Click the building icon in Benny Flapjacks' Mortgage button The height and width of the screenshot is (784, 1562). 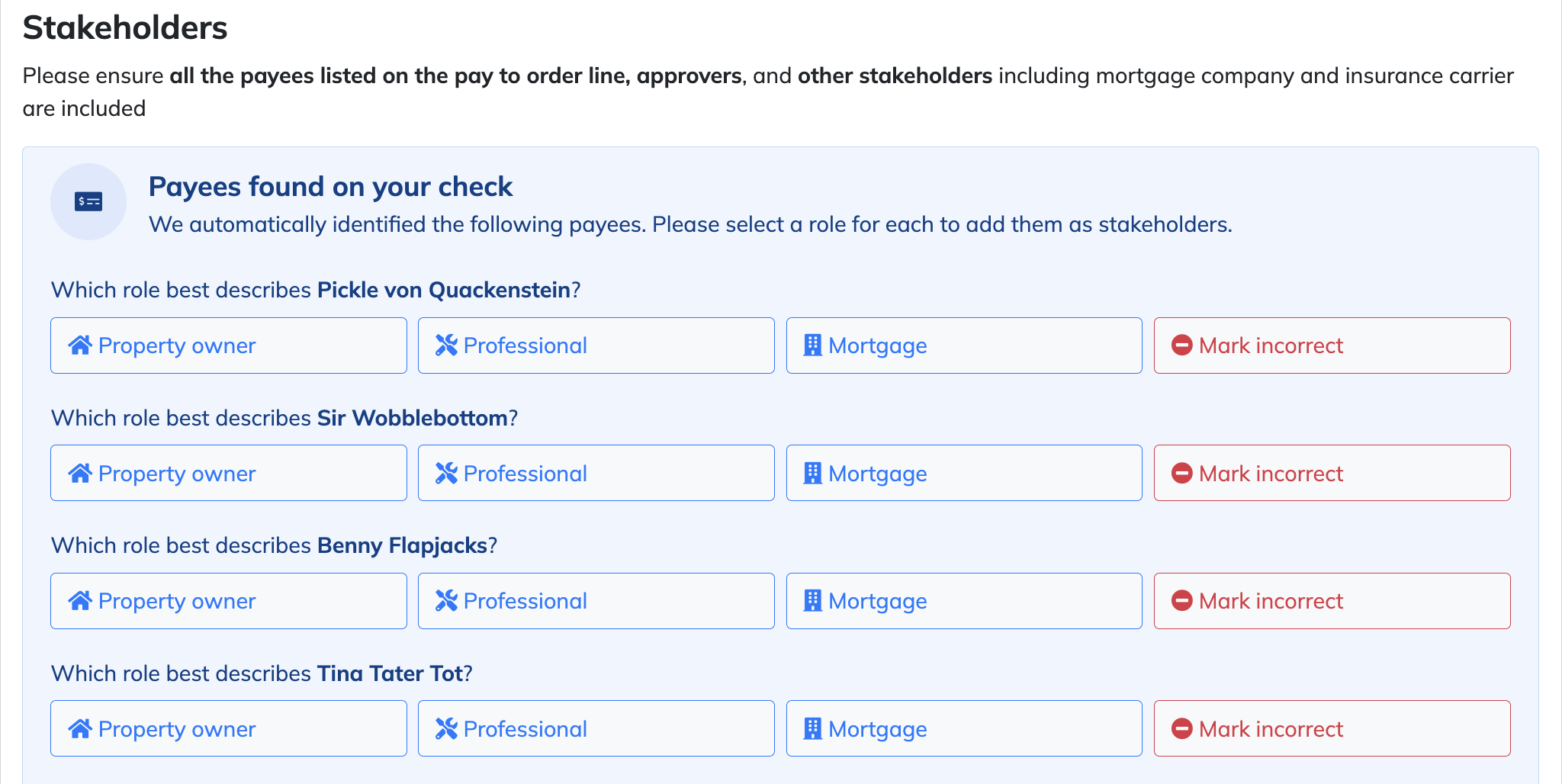point(813,601)
